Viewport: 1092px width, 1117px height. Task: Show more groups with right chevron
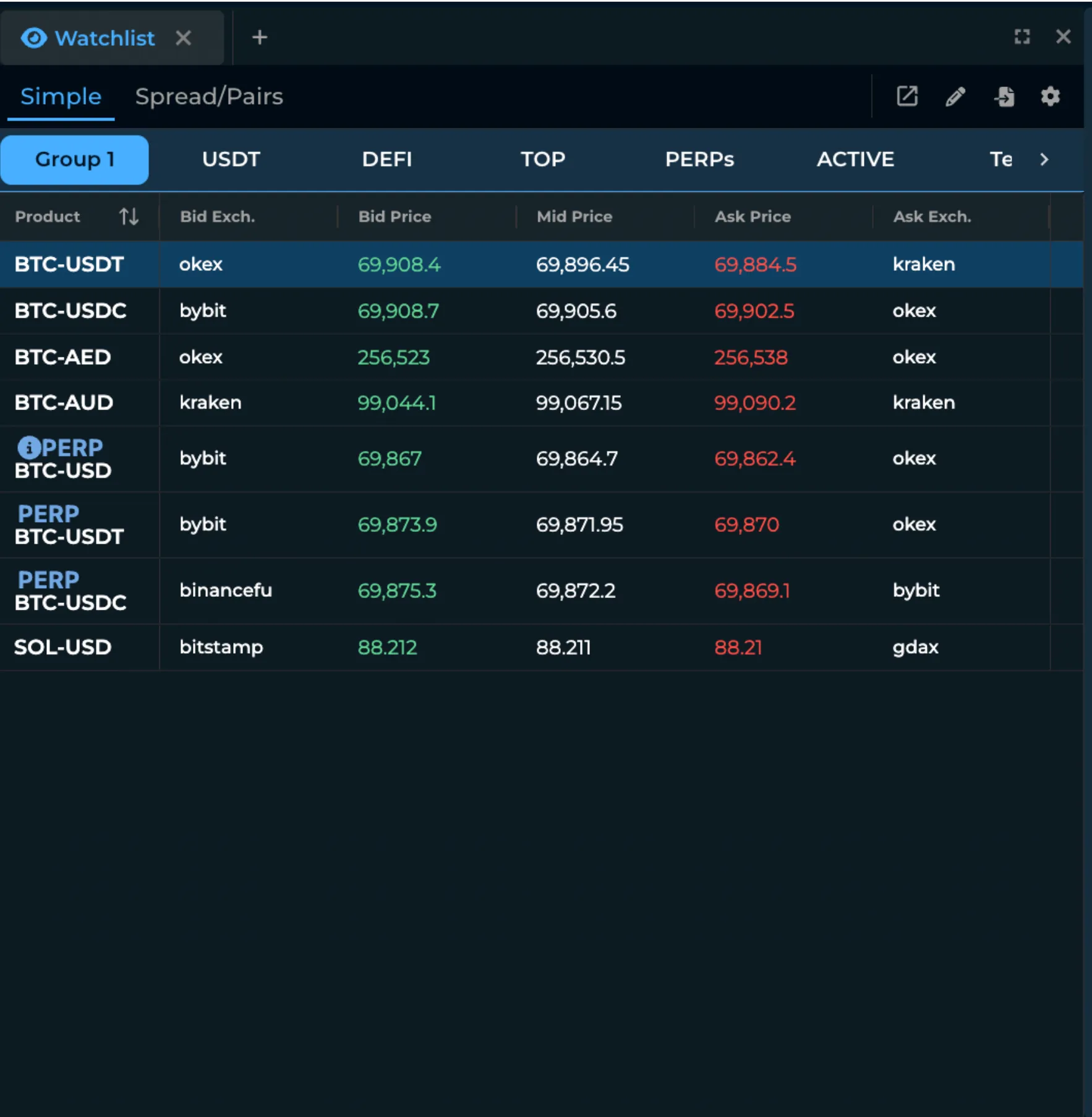point(1044,160)
